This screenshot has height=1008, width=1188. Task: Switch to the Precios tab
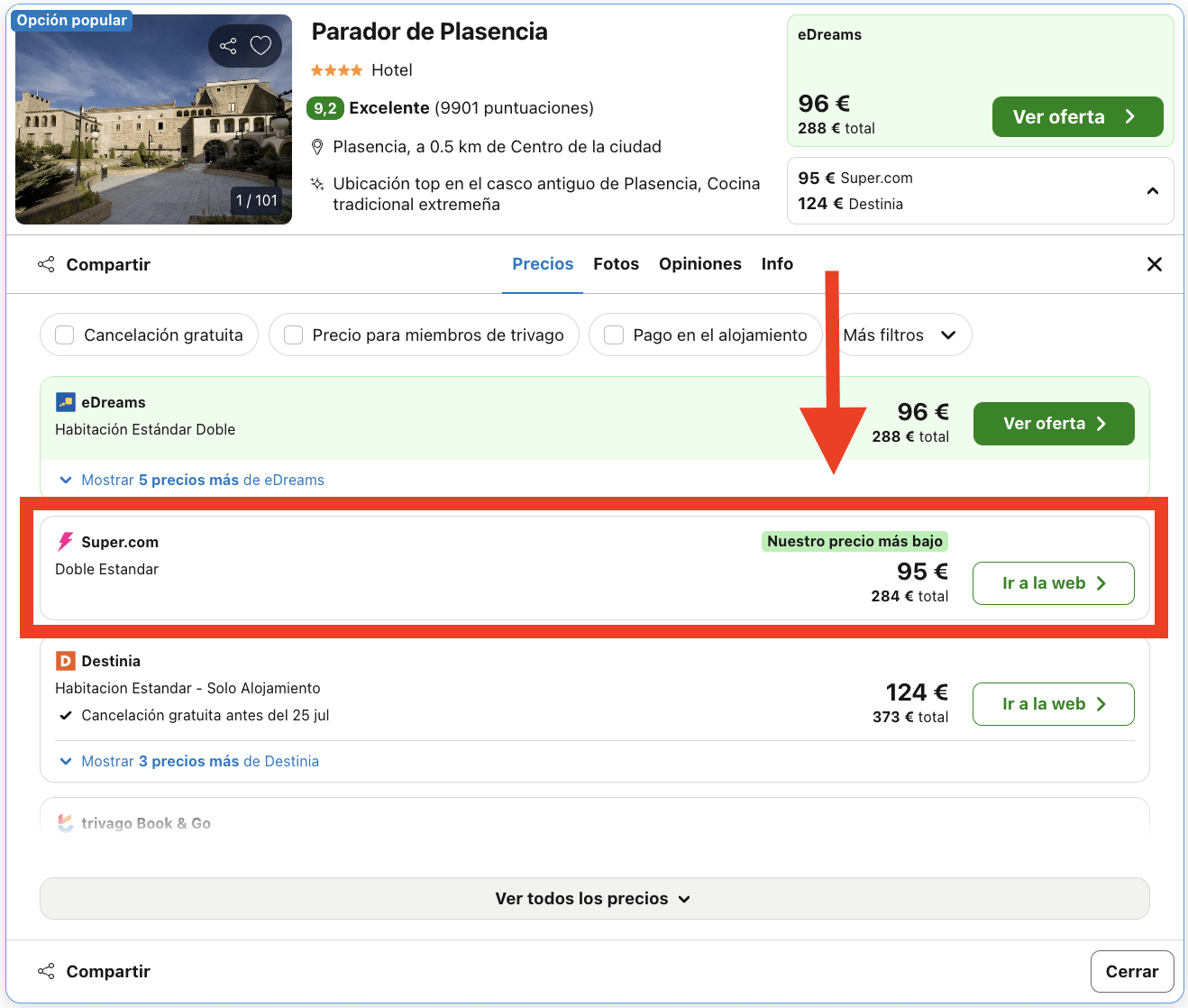(x=543, y=264)
